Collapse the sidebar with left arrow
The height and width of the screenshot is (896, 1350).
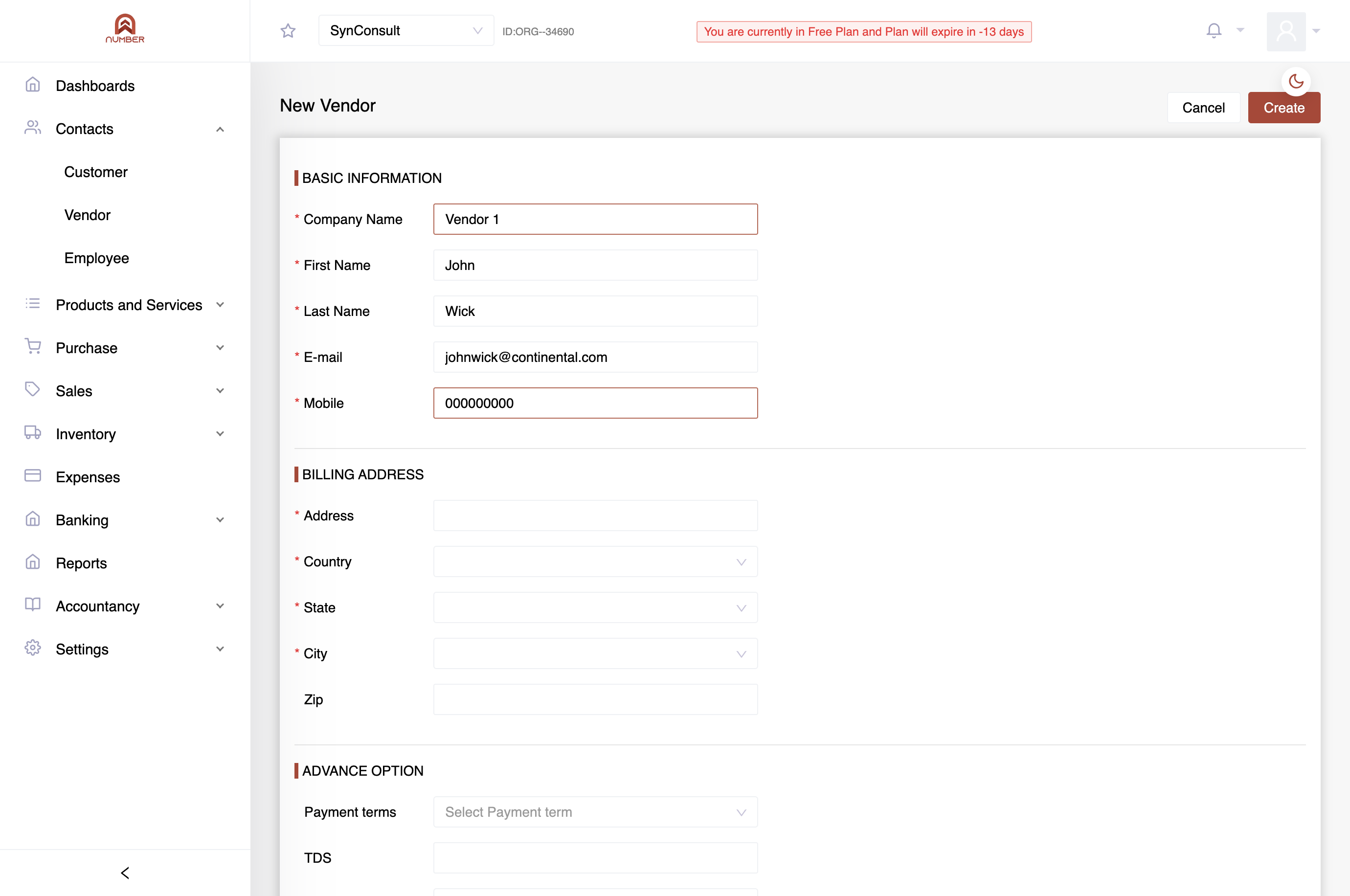click(125, 873)
